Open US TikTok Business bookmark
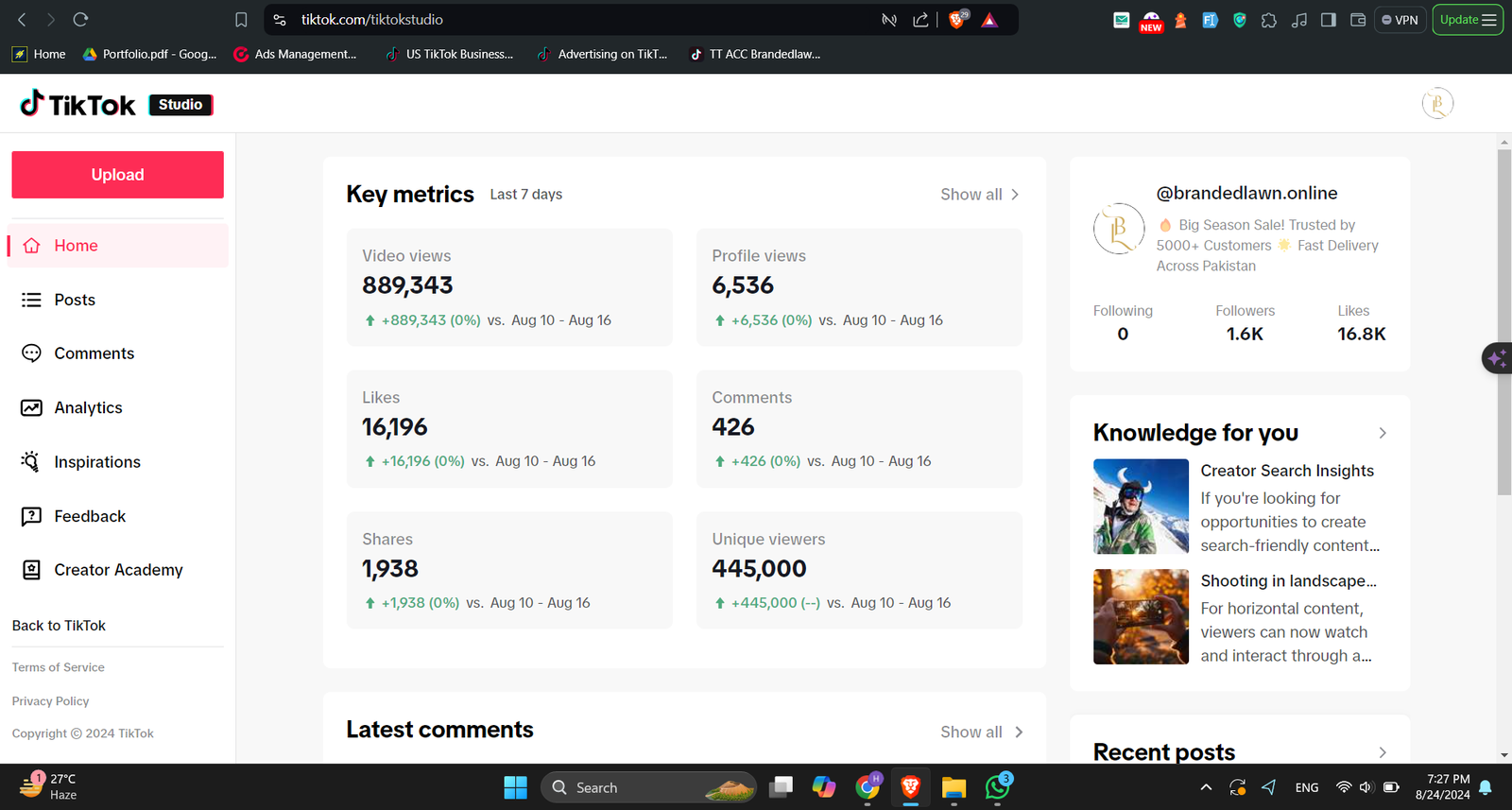This screenshot has width=1512, height=810. (x=449, y=54)
